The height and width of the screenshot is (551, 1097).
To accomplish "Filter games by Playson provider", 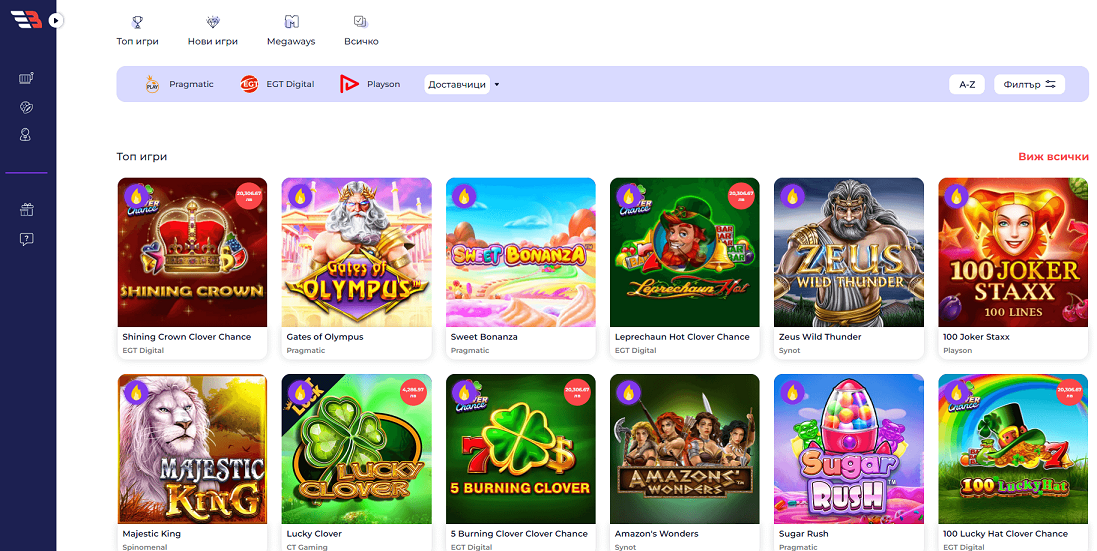I will (370, 84).
